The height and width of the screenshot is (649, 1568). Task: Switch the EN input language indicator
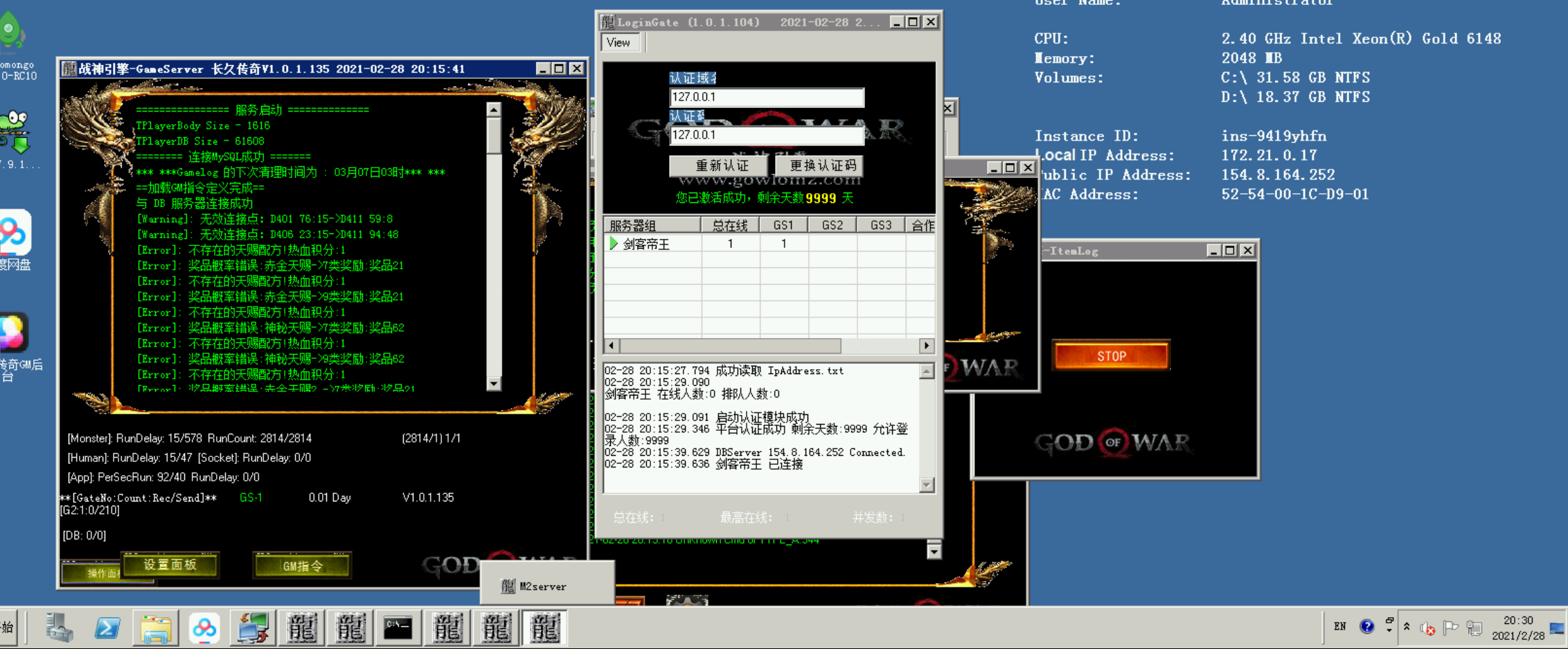coord(1339,626)
